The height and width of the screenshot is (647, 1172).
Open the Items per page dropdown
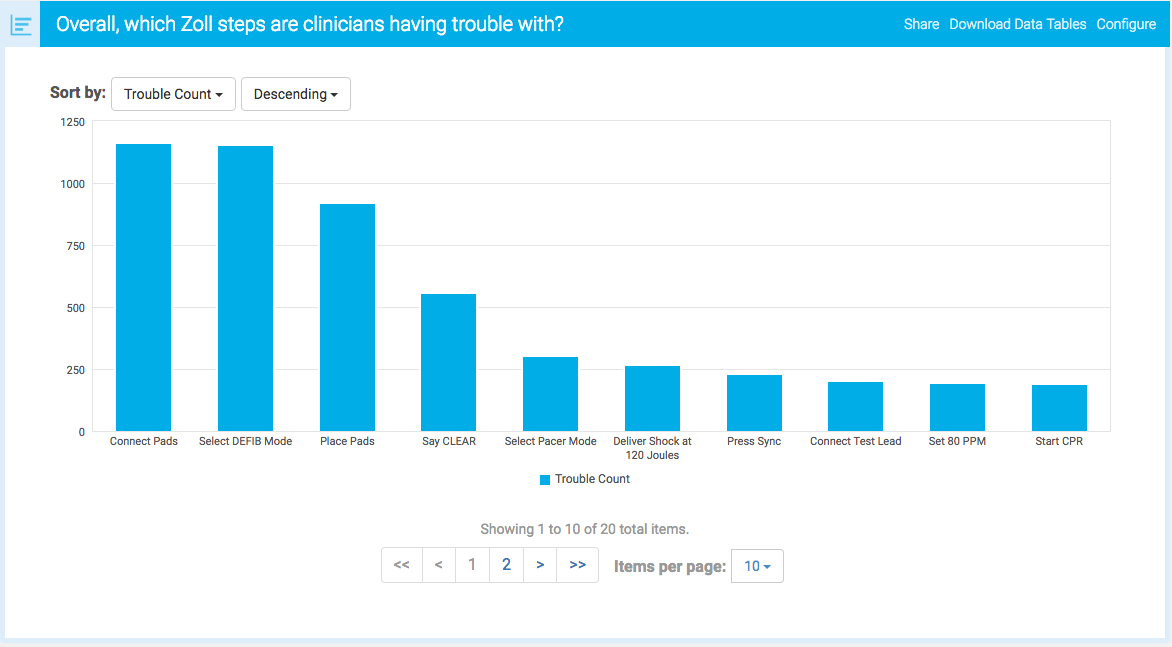coord(757,566)
